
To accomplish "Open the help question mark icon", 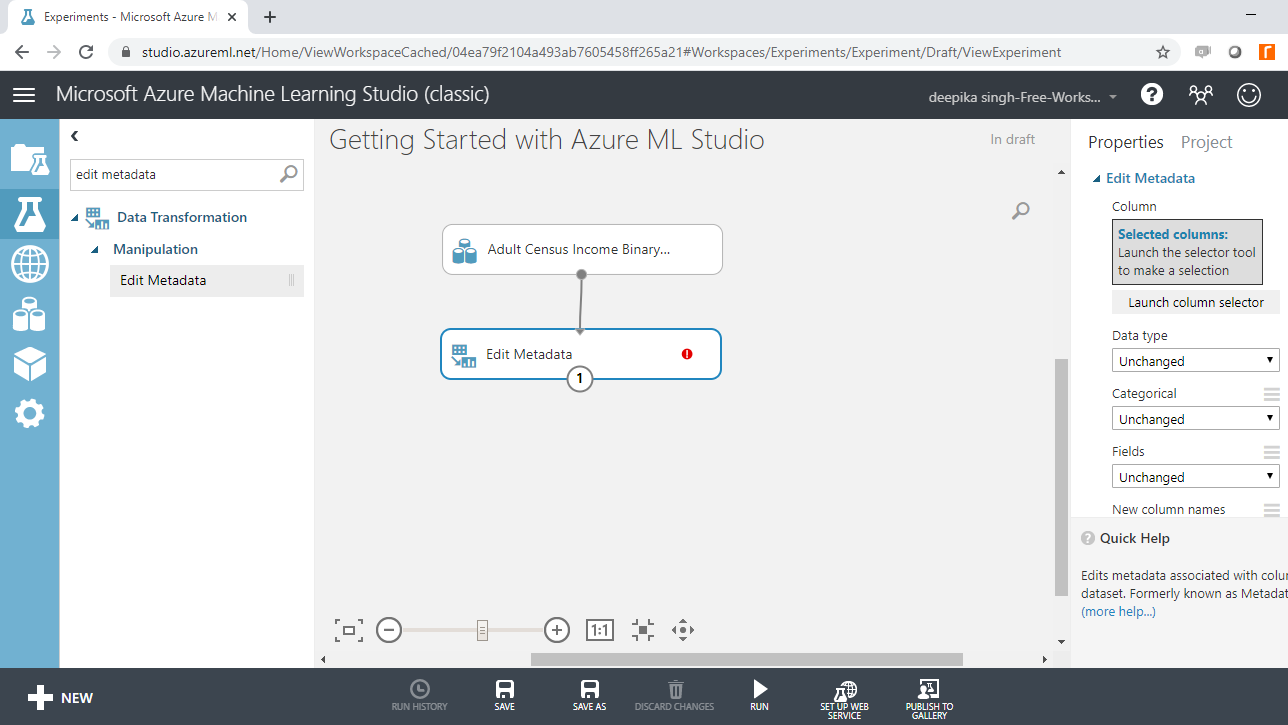I will (x=1152, y=95).
